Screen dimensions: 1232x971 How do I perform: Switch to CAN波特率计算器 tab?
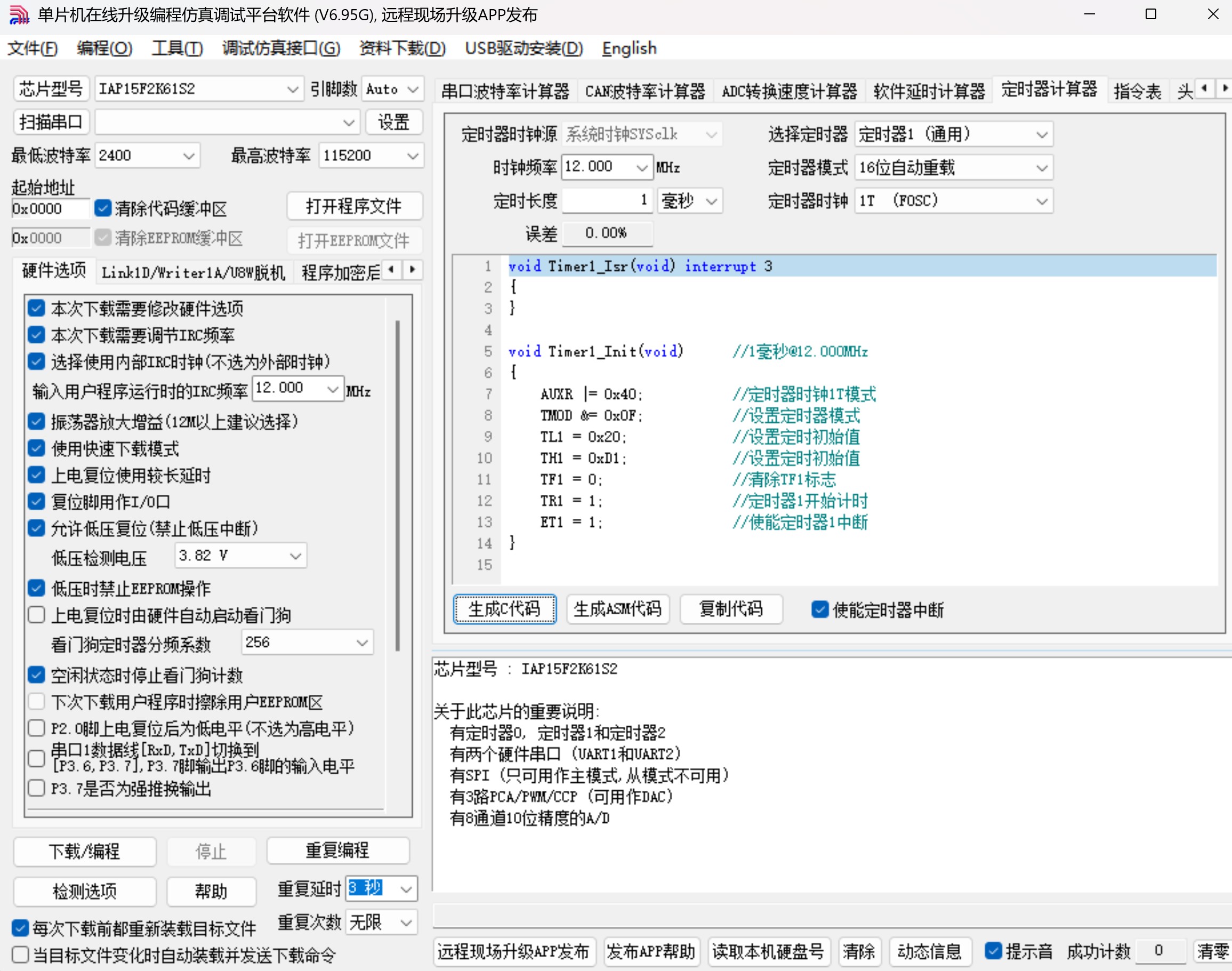pyautogui.click(x=645, y=91)
